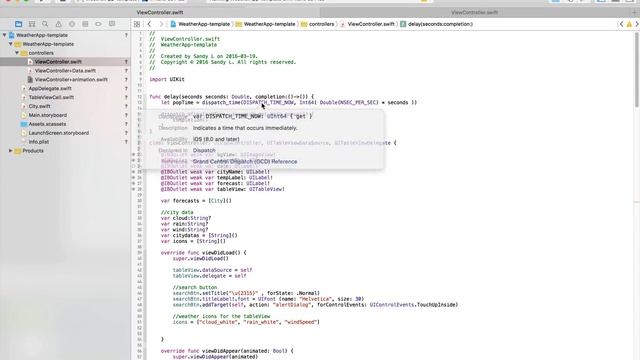Click override func viewDidAppear line
The image size is (640, 360).
click(227, 351)
